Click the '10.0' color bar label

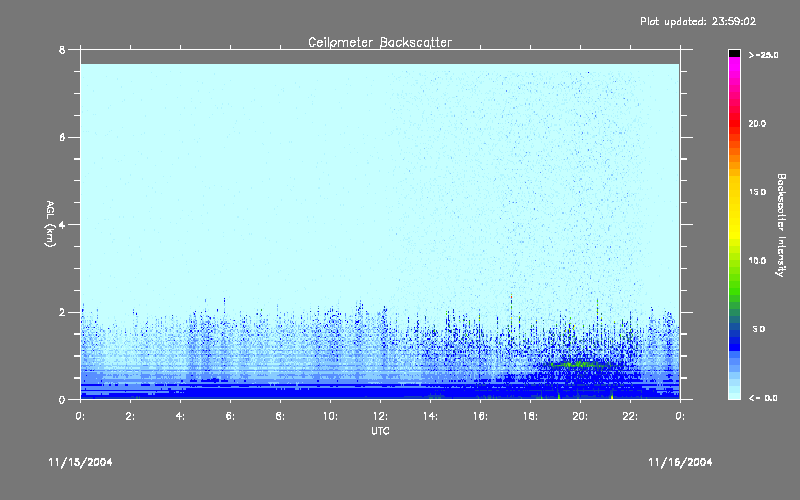757,261
